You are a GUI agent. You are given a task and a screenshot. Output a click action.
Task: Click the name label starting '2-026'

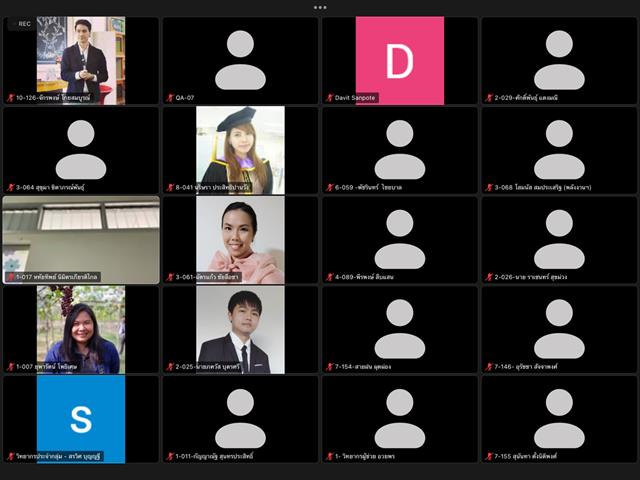[531, 277]
